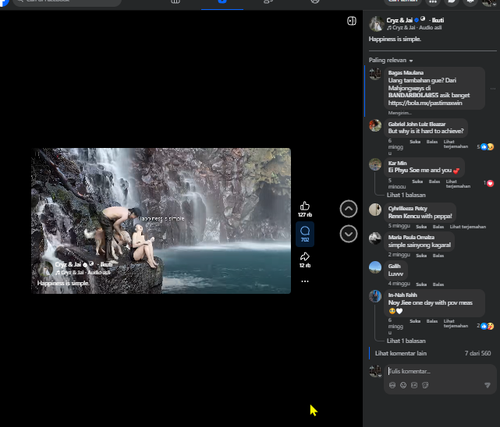Open Galih's avatar
This screenshot has height=427, width=500.
tap(375, 267)
